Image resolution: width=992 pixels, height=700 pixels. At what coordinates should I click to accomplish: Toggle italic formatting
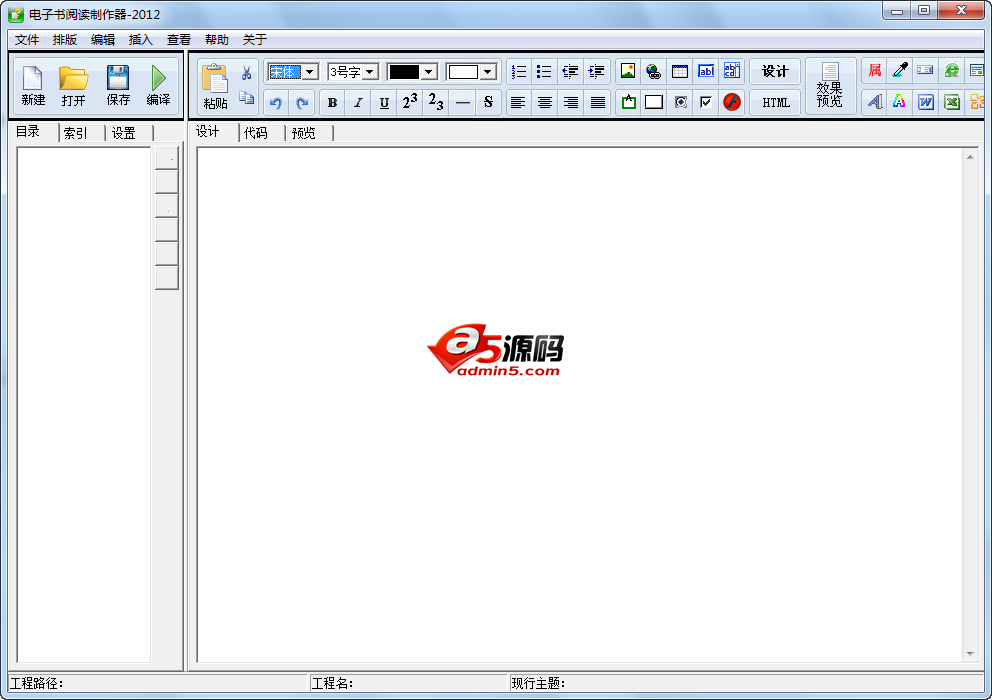pos(358,103)
